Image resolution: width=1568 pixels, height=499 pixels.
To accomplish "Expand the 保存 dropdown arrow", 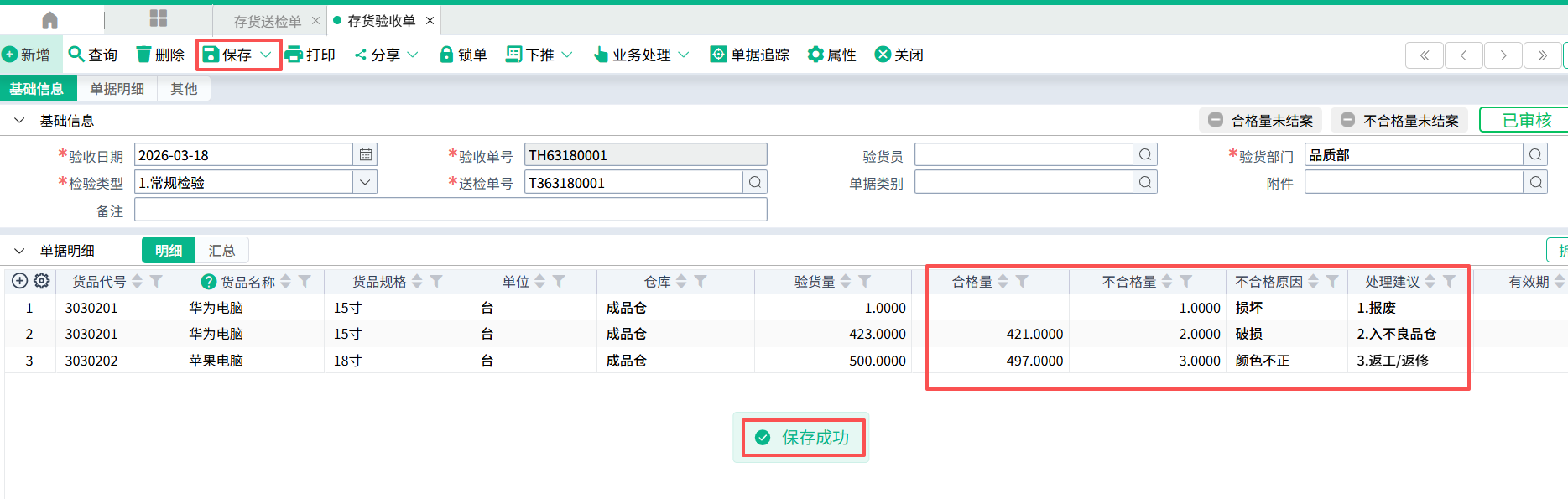I will (x=266, y=55).
